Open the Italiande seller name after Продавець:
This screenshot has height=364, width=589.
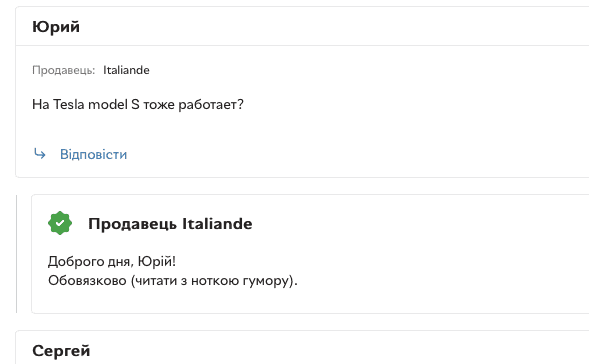[126, 70]
